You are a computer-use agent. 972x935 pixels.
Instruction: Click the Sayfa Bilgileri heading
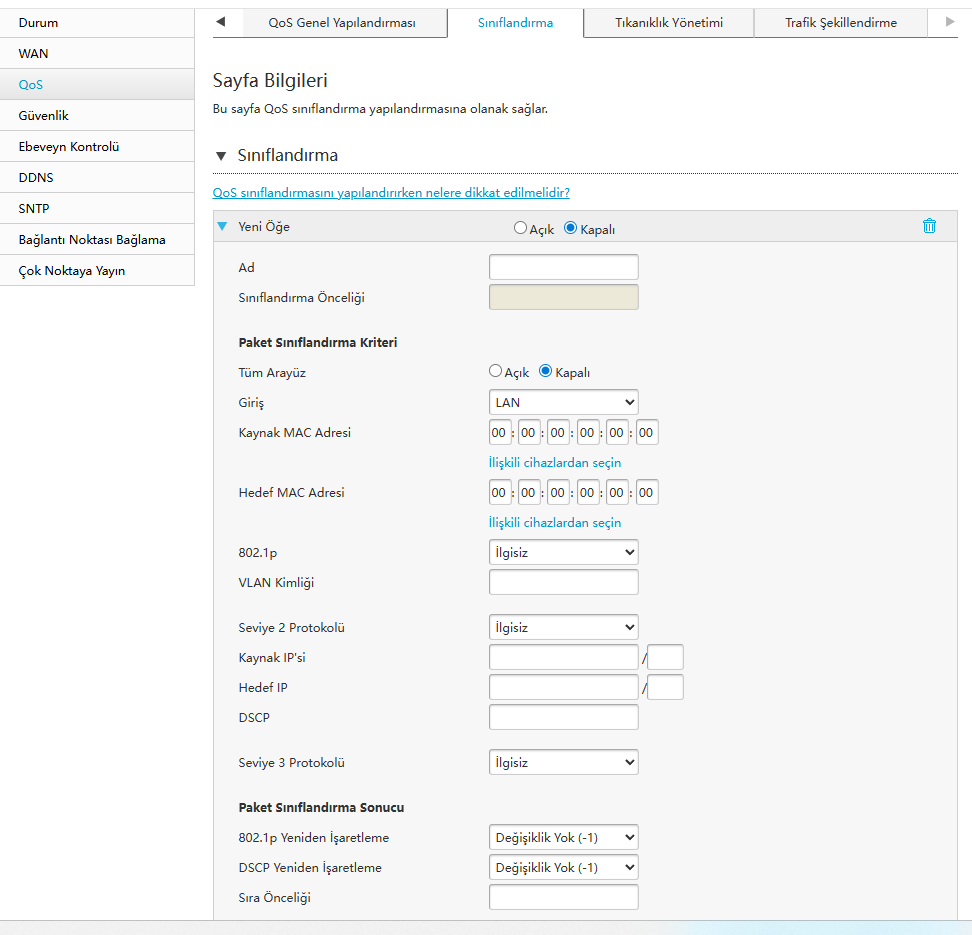click(x=270, y=81)
